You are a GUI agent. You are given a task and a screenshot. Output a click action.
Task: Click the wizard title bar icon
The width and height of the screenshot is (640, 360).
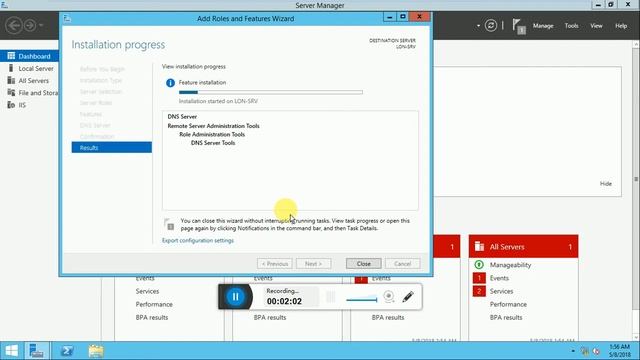(67, 18)
